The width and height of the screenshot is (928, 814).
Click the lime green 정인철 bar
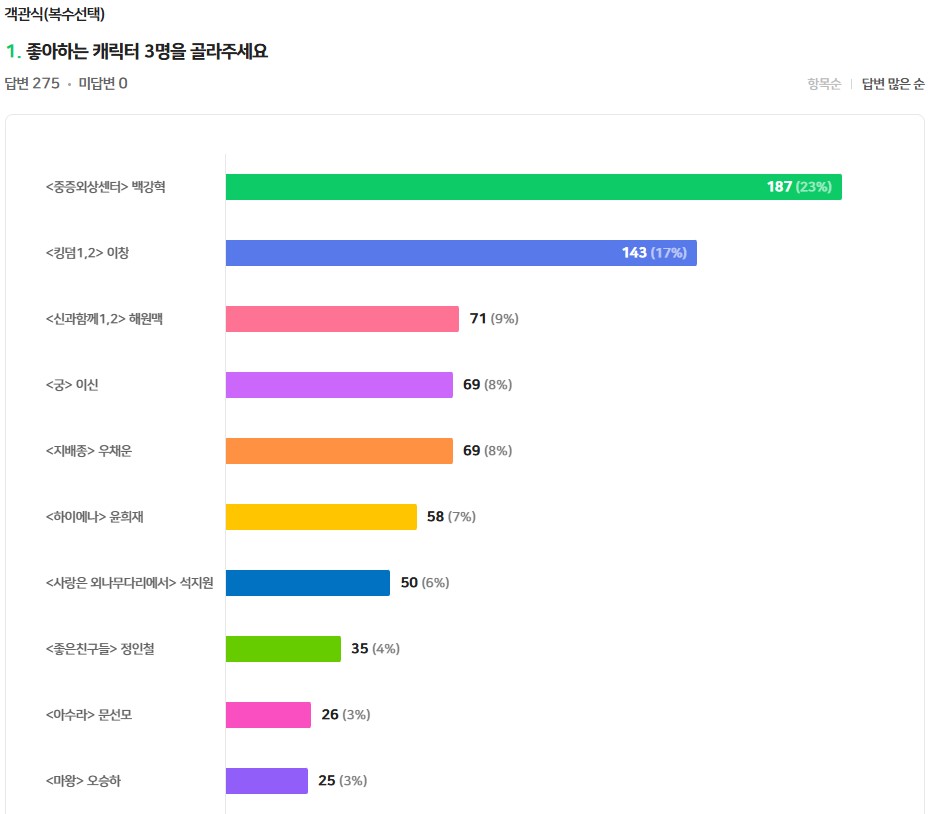(x=283, y=649)
